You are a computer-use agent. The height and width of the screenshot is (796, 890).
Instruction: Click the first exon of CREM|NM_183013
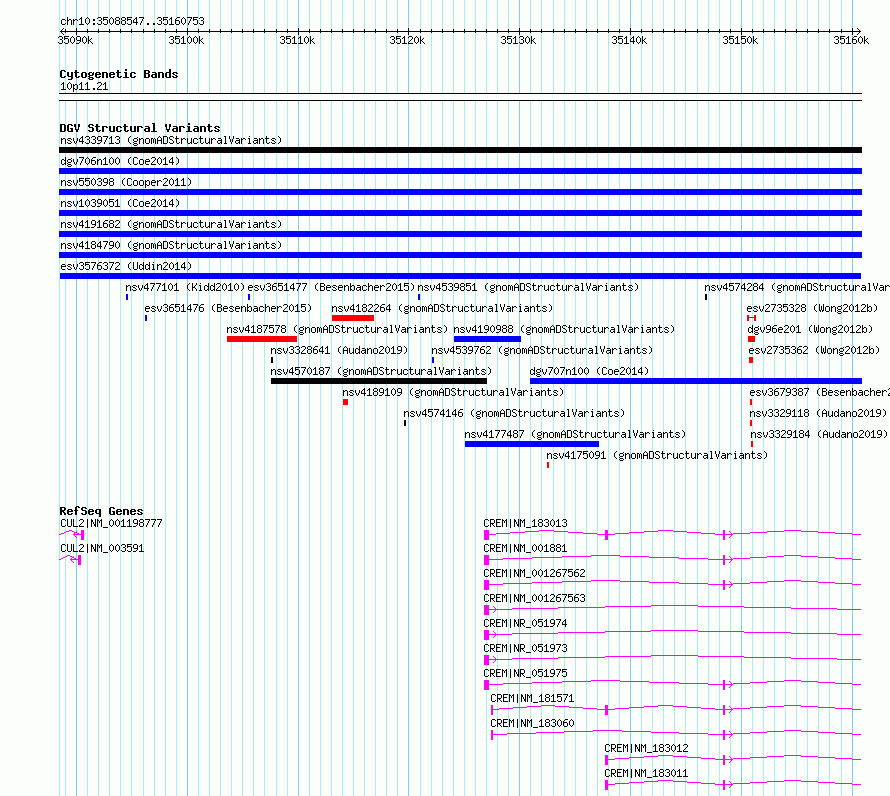[486, 535]
